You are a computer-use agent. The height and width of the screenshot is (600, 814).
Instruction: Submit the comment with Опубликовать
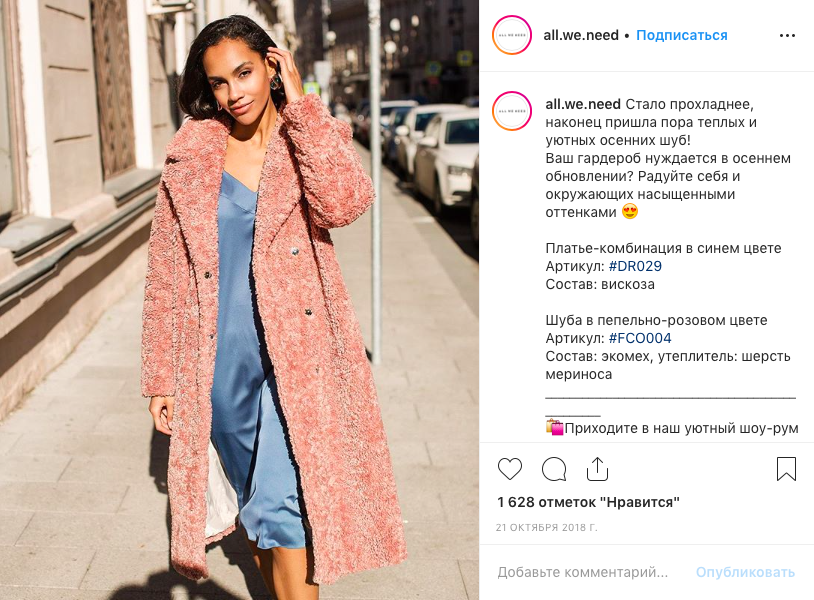point(745,572)
